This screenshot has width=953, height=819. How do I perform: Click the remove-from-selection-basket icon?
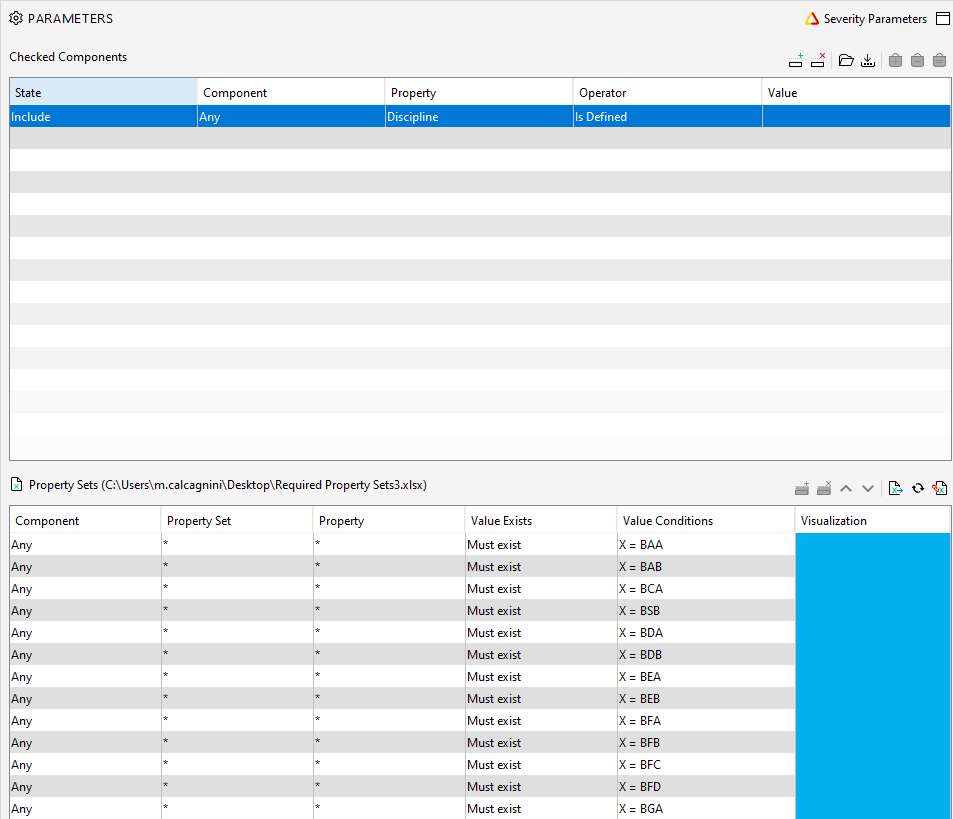(x=918, y=60)
